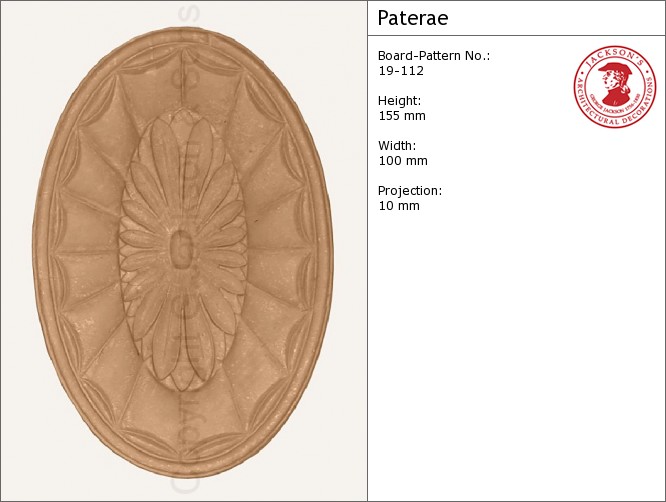Click the top petal tip of the central flower

[x=181, y=122]
